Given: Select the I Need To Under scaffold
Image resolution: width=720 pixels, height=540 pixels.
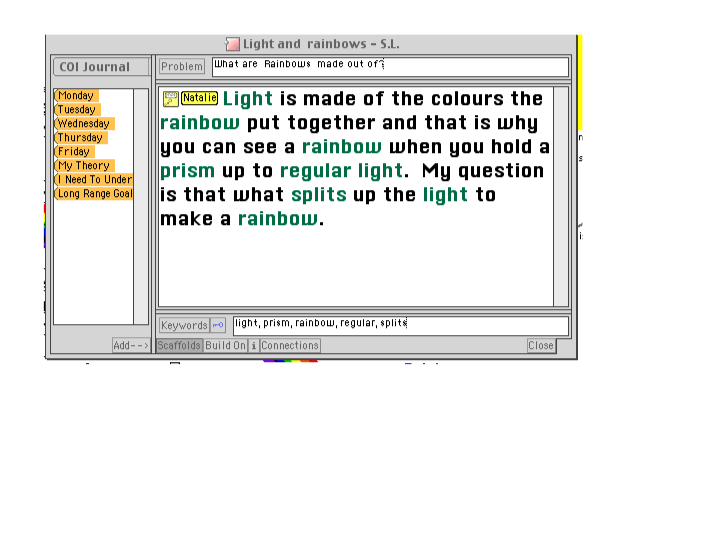Looking at the screenshot, I should (x=94, y=180).
